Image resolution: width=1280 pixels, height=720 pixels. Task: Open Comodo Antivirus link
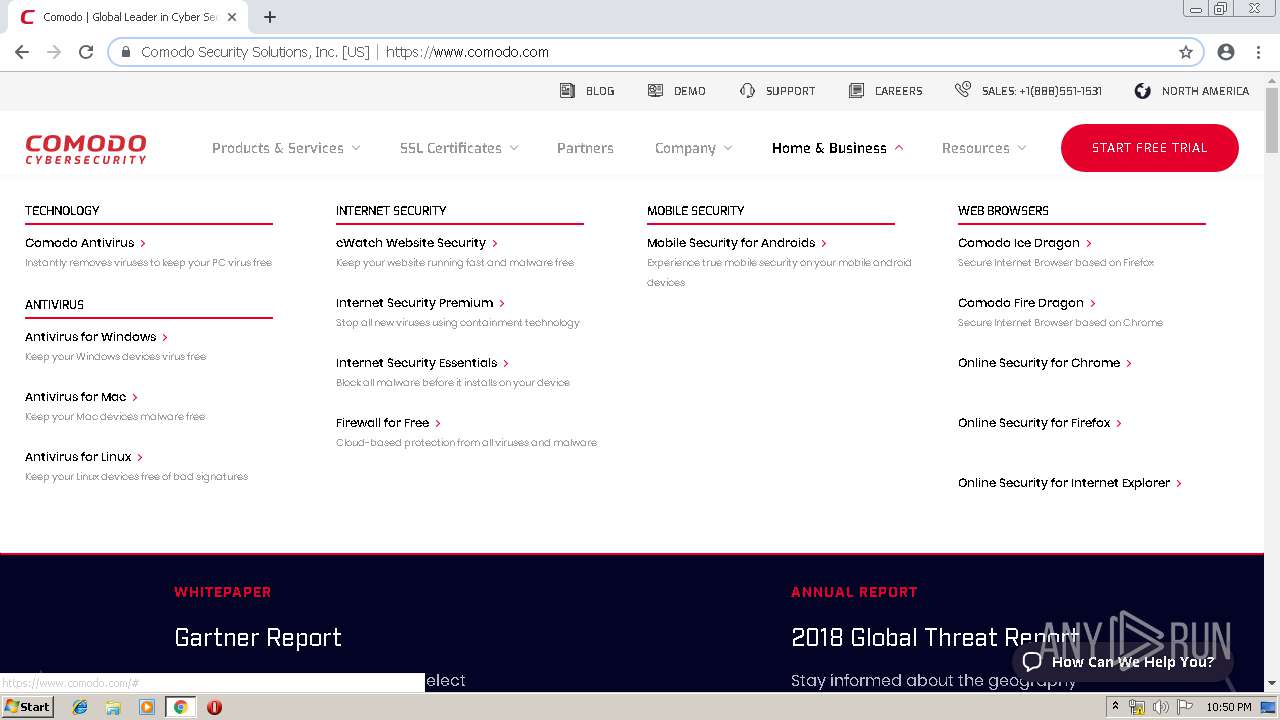pos(85,243)
